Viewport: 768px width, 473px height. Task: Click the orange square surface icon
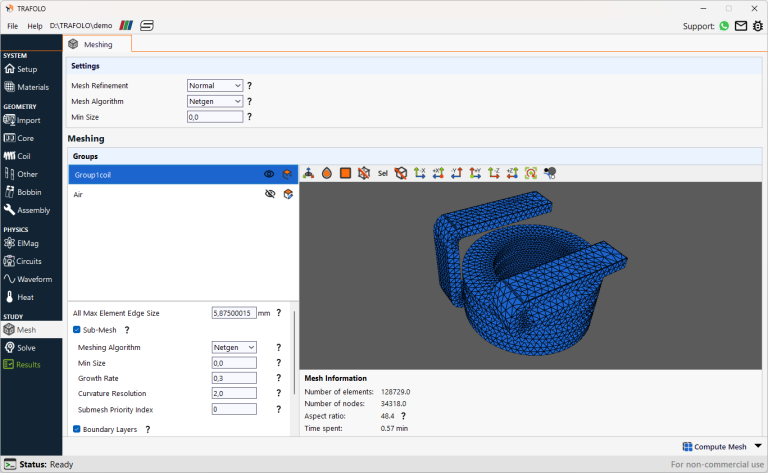pyautogui.click(x=345, y=173)
